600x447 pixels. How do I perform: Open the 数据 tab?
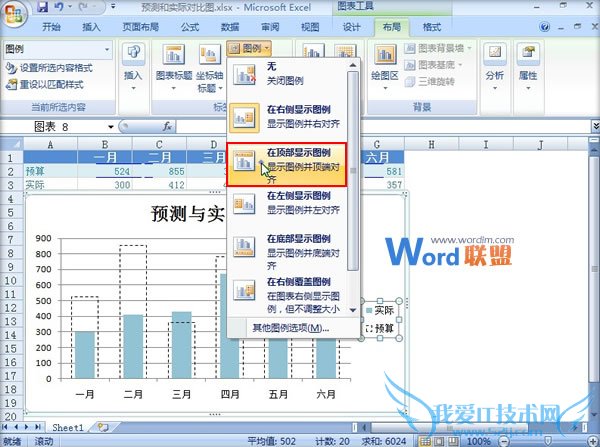coord(230,27)
